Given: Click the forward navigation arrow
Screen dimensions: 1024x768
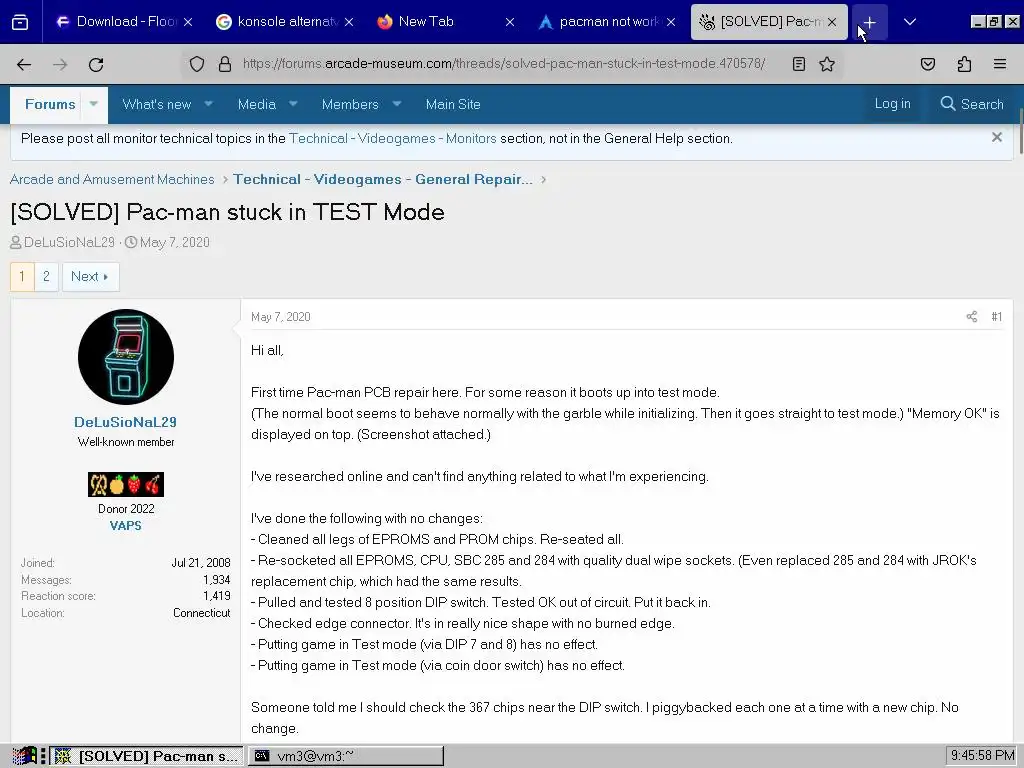Looking at the screenshot, I should pyautogui.click(x=60, y=64).
